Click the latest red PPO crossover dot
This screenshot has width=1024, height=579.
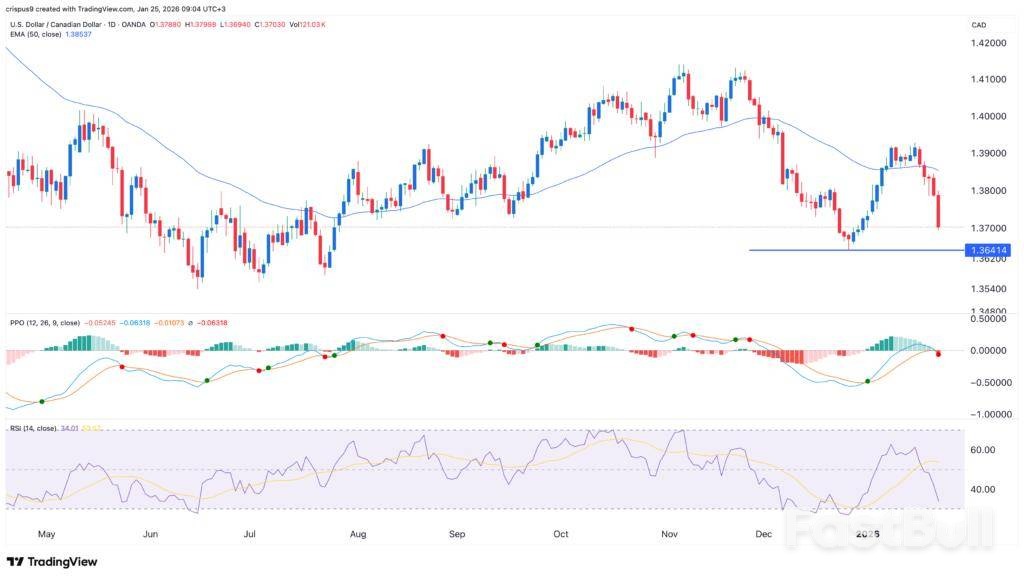939,354
